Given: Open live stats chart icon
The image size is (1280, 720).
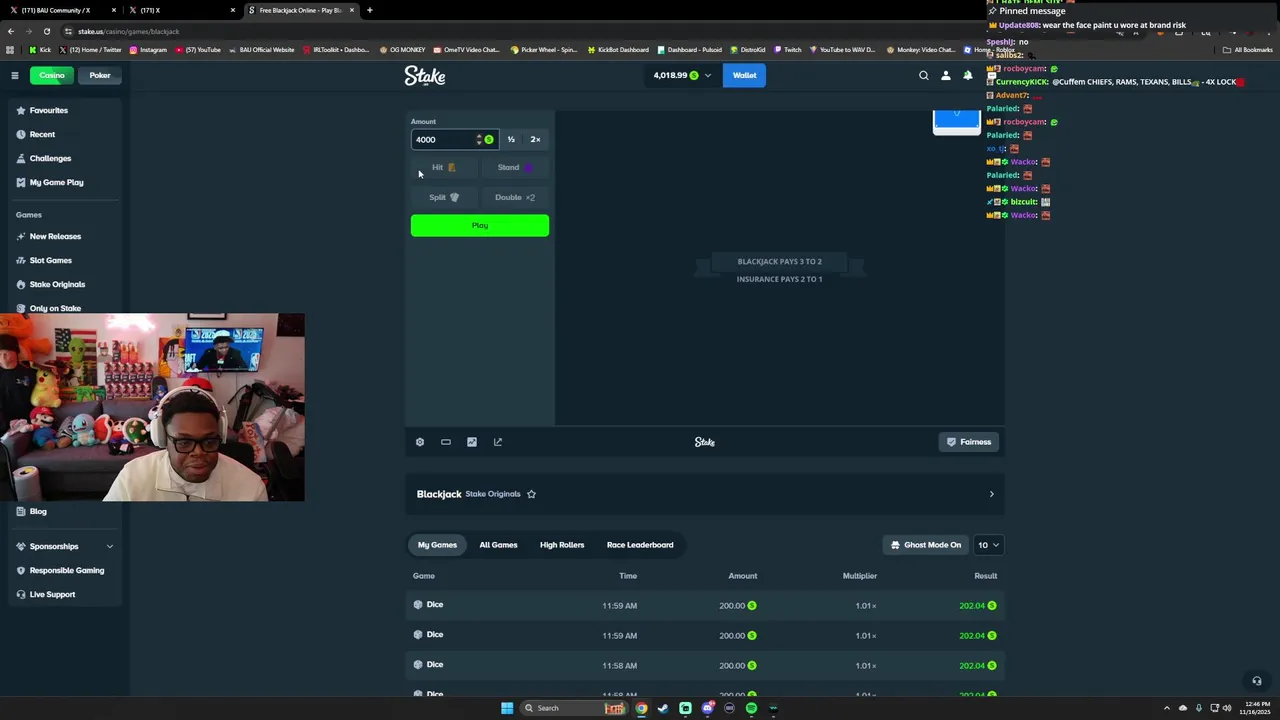Looking at the screenshot, I should (x=472, y=442).
